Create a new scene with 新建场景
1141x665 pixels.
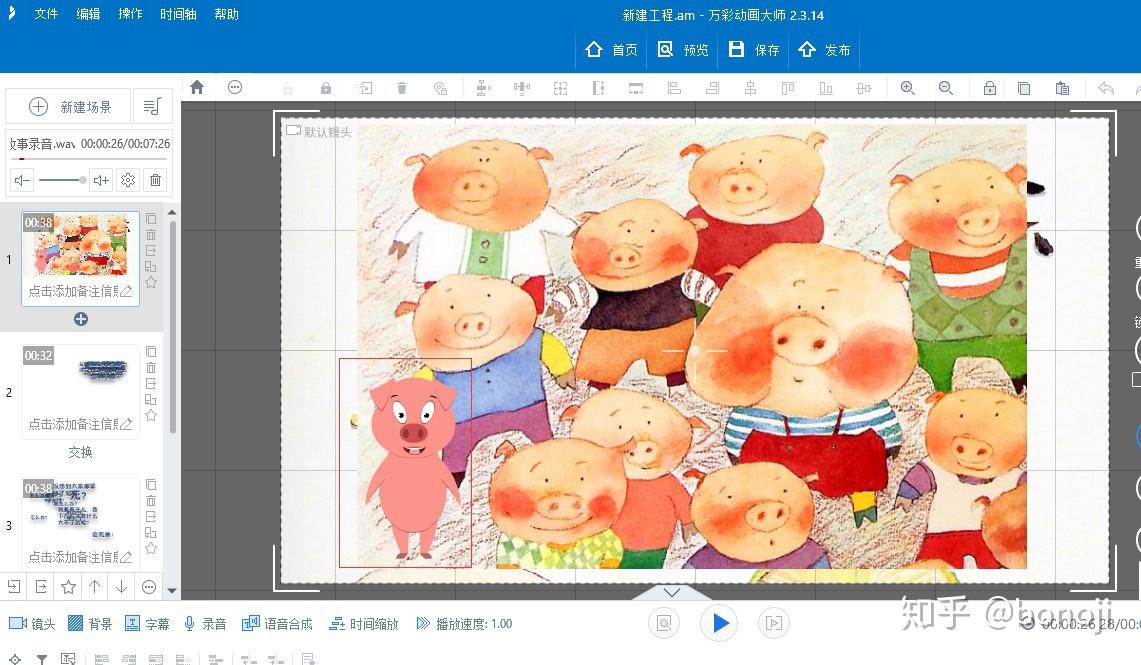click(x=68, y=107)
